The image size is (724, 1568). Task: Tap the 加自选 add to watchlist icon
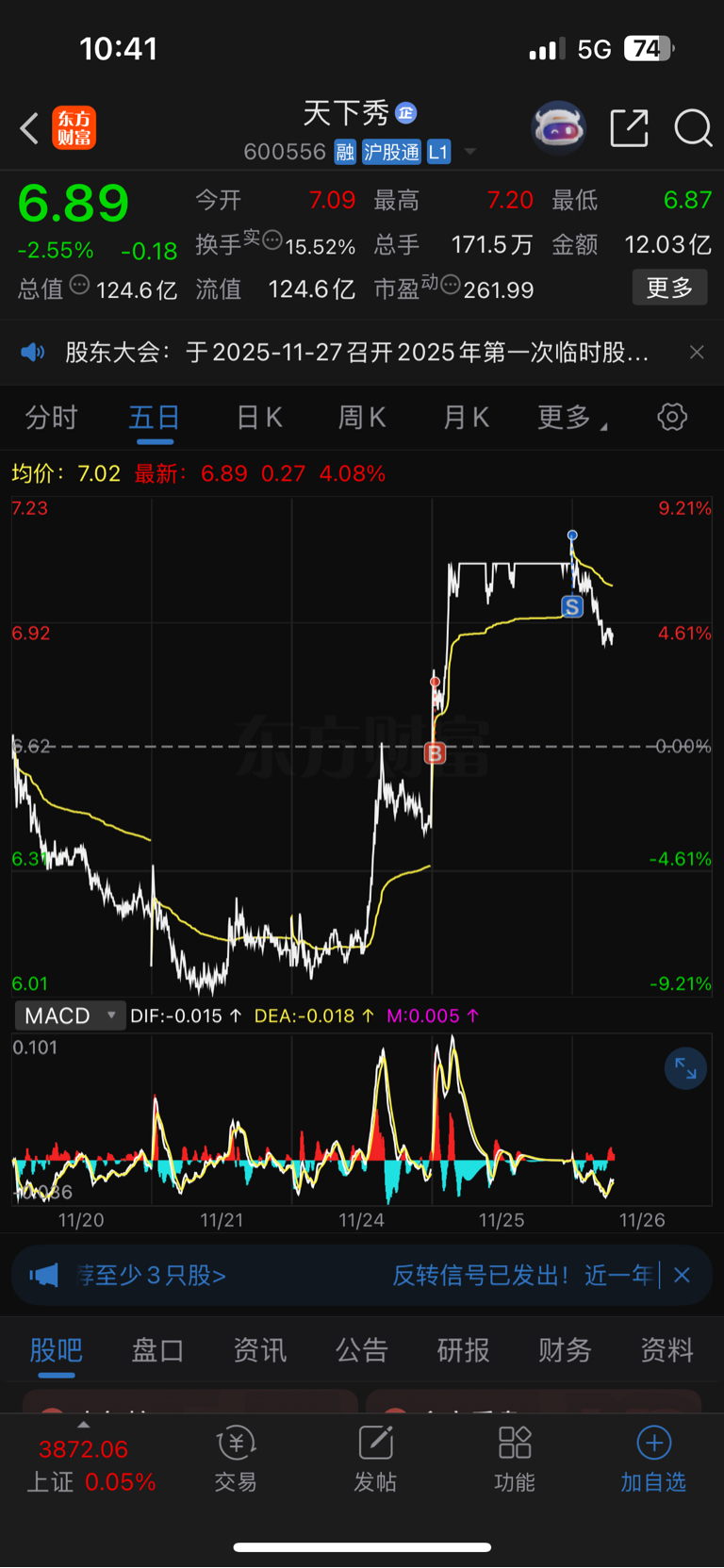653,1460
